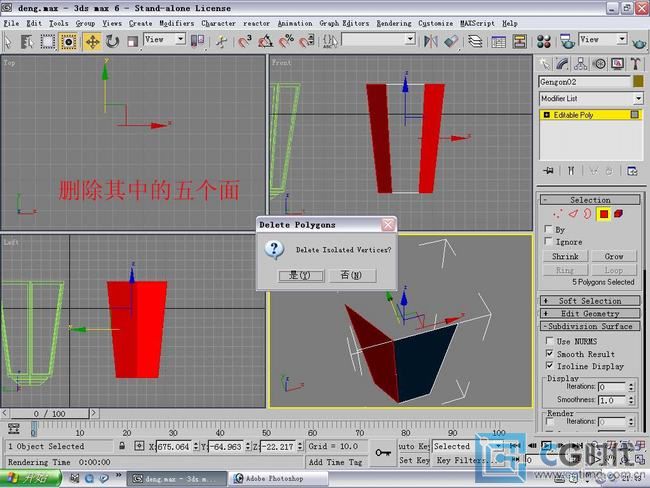The width and height of the screenshot is (650, 488).
Task: Enable Use NURMS checkbox
Action: tap(549, 341)
